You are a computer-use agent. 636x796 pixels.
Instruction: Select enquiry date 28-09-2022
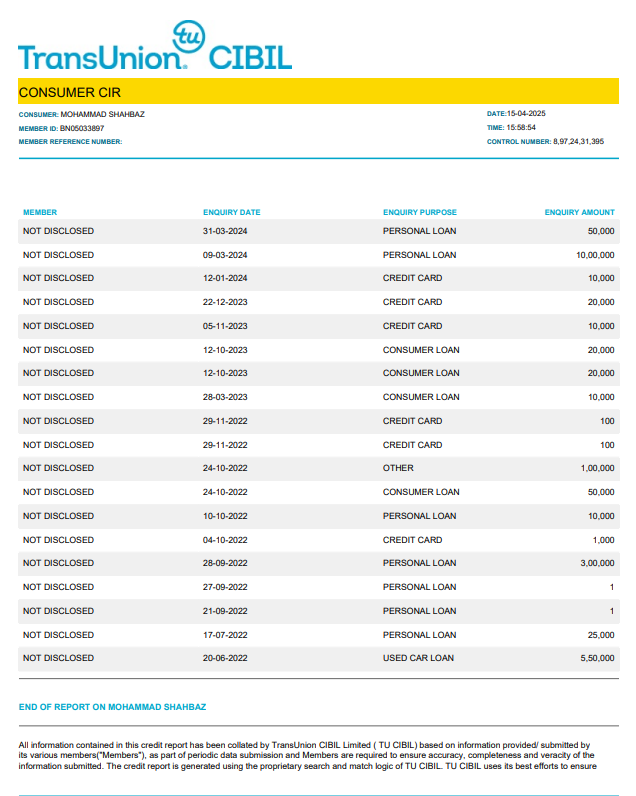(x=225, y=563)
